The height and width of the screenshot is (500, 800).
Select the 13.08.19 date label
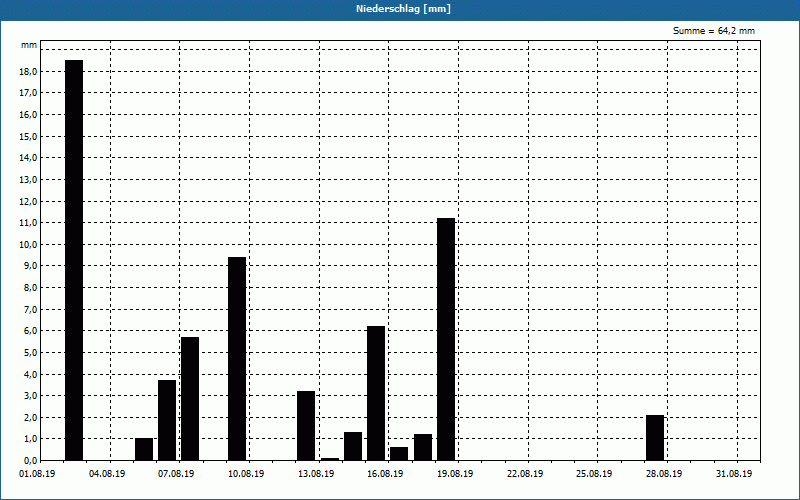point(316,474)
